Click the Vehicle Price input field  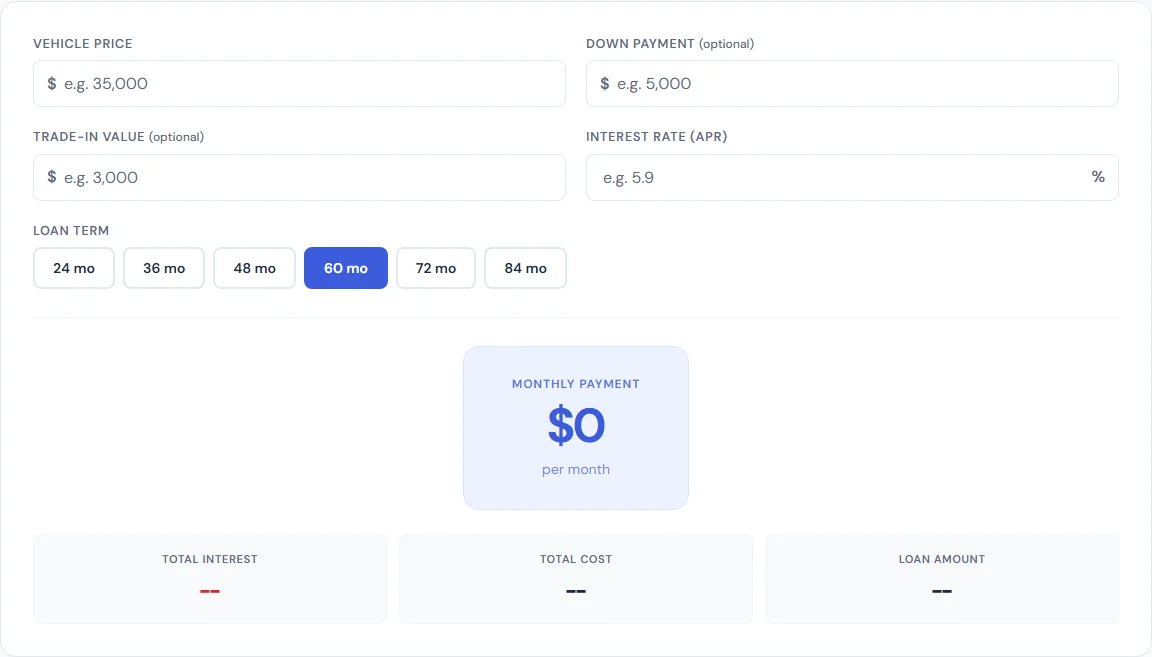point(299,83)
